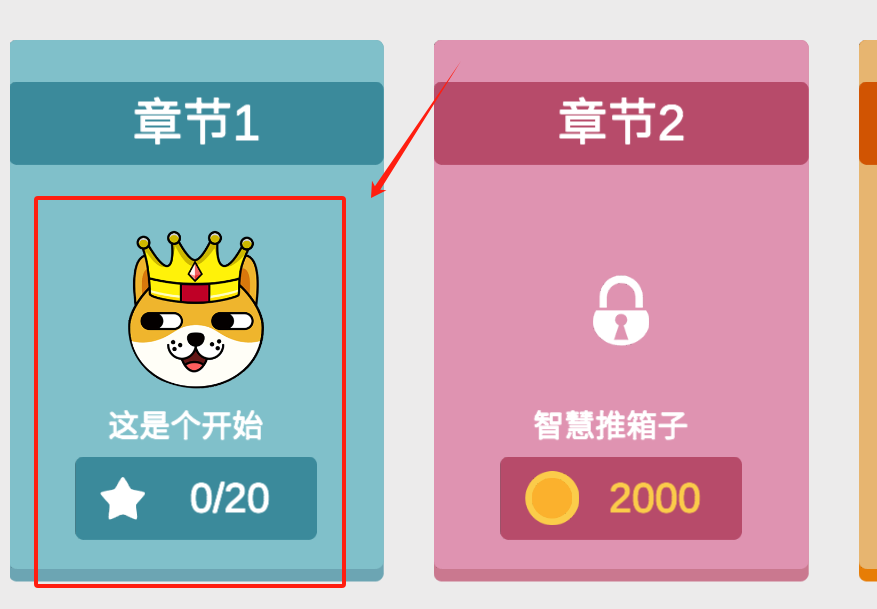Click the white star icon
Image resolution: width=877 pixels, height=609 pixels.
click(x=122, y=499)
